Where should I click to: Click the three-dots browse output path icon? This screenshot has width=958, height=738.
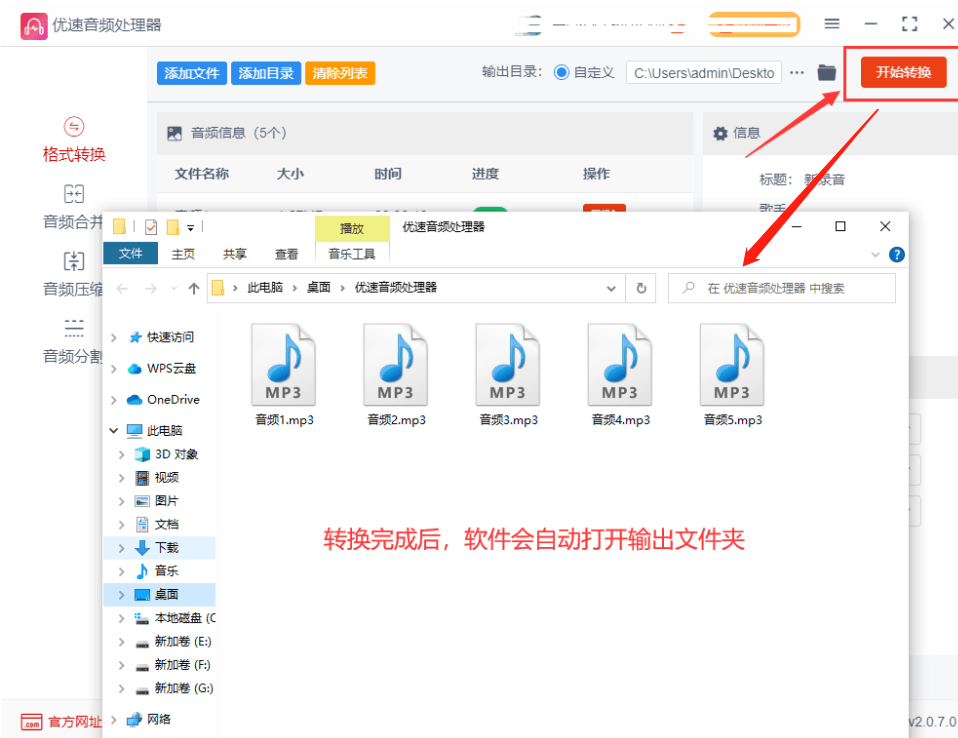point(796,73)
